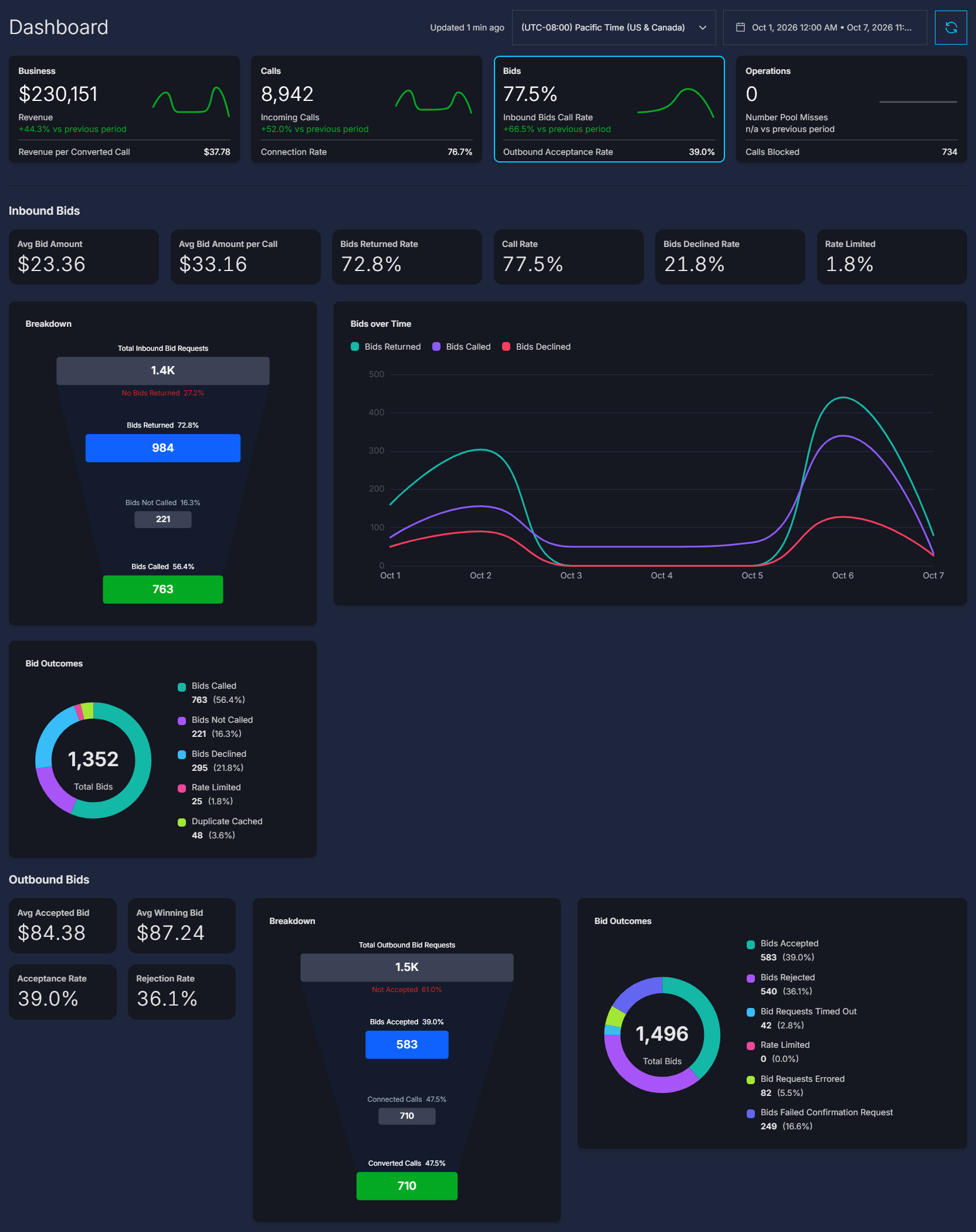Click the Bids Failed Confirmation Request swatch
The image size is (976, 1232).
tap(751, 1113)
